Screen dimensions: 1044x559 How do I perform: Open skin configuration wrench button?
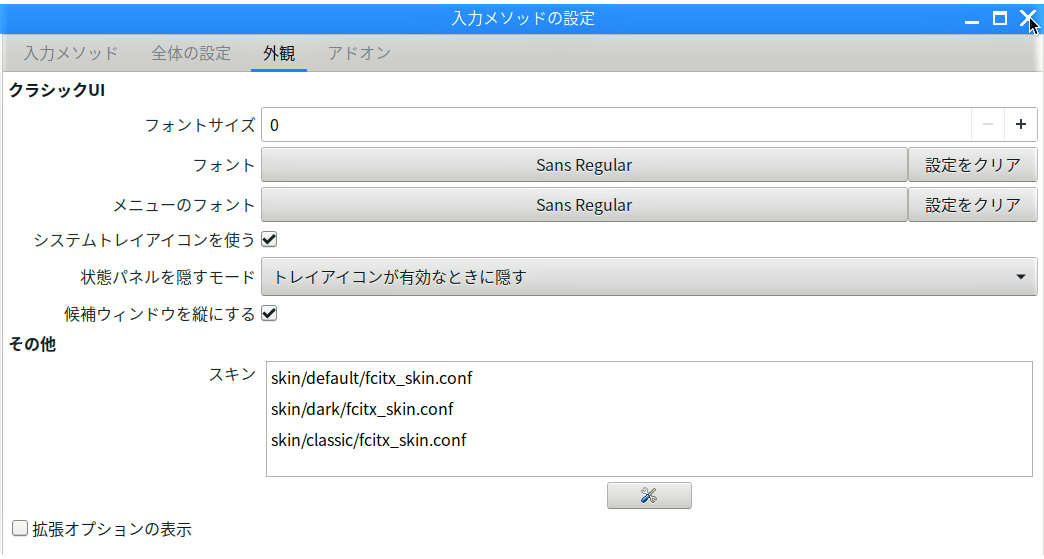(649, 496)
